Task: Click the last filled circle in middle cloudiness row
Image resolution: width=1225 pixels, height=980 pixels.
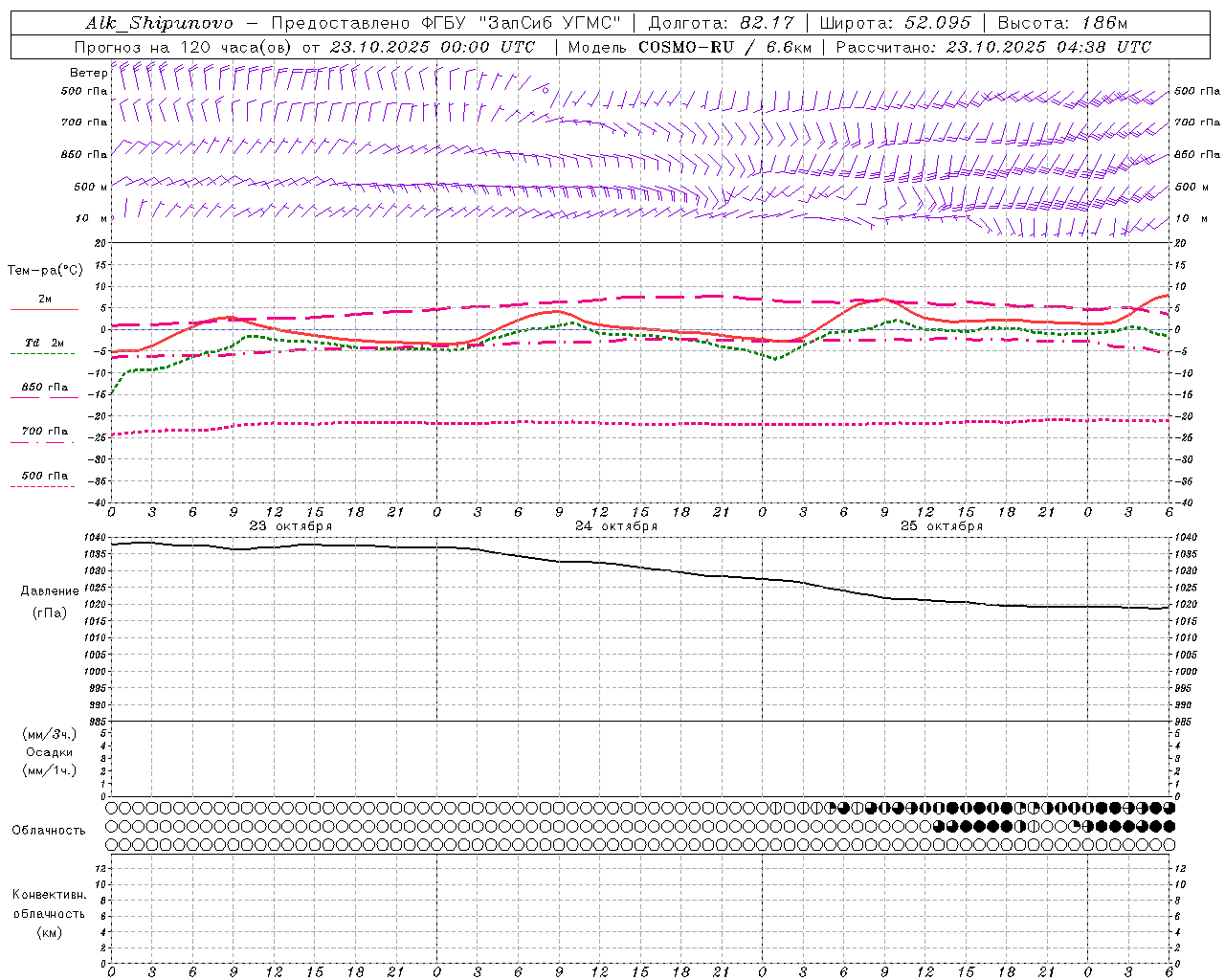Action: (x=1168, y=826)
